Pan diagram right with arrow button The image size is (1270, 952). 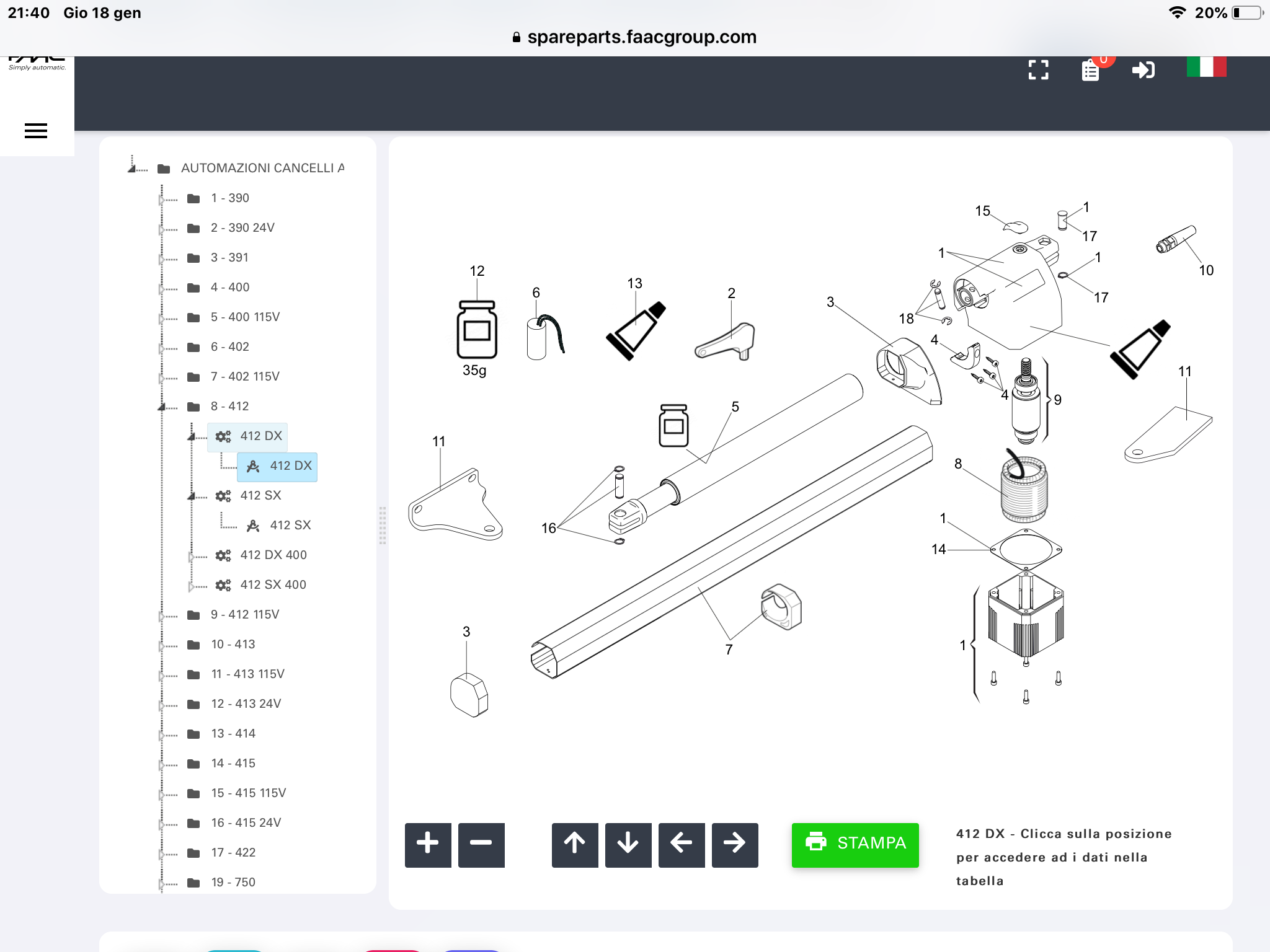735,844
